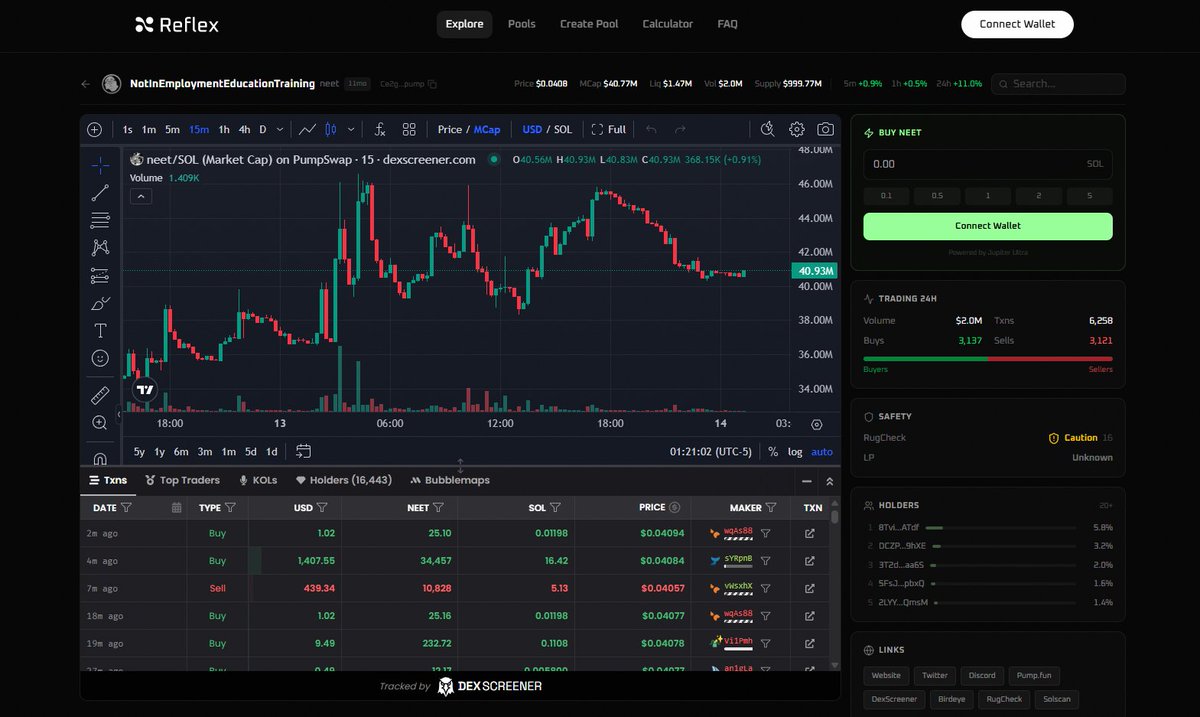Click the top Connect Wallet button

pos(1017,24)
